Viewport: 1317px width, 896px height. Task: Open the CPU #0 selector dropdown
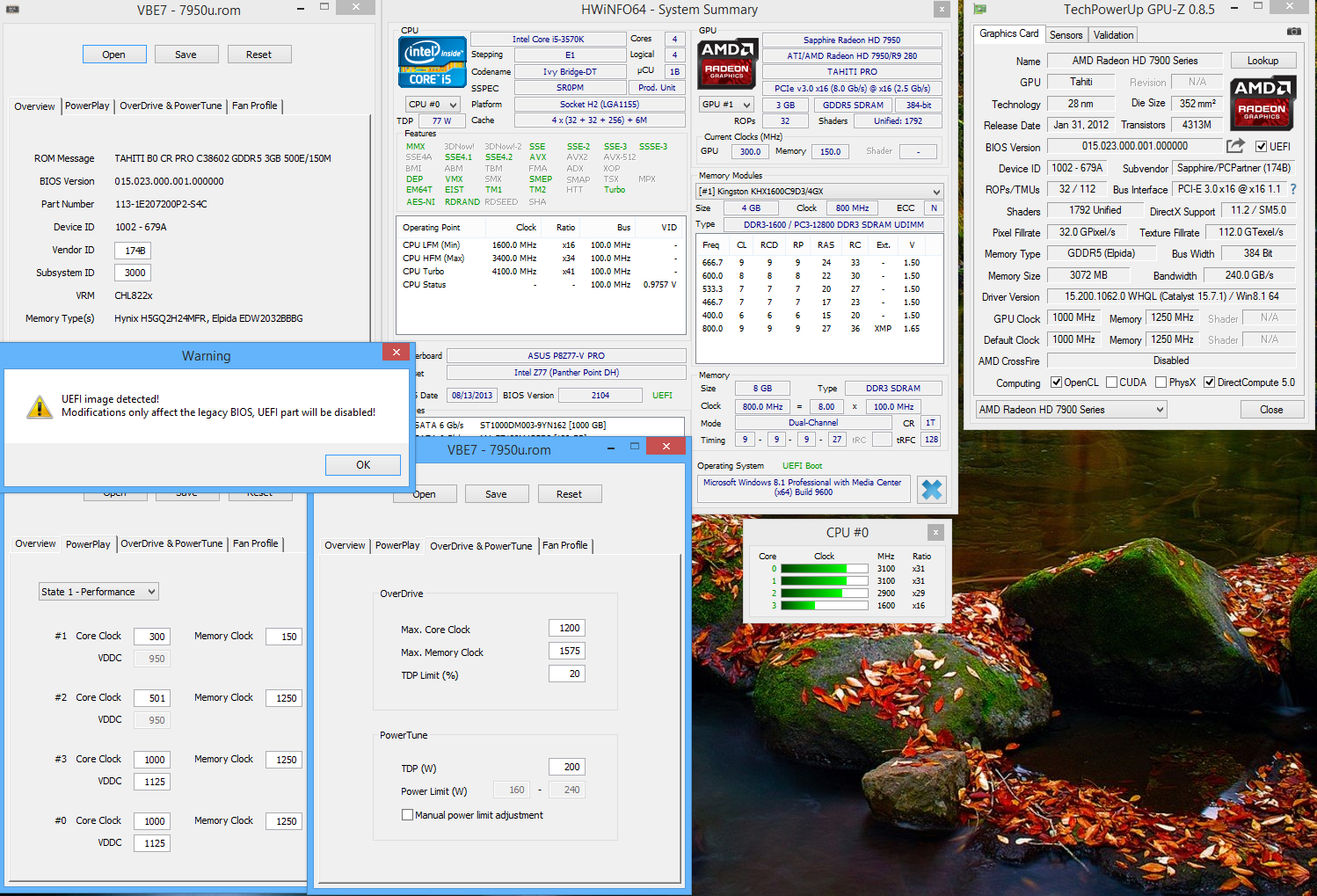click(x=433, y=105)
